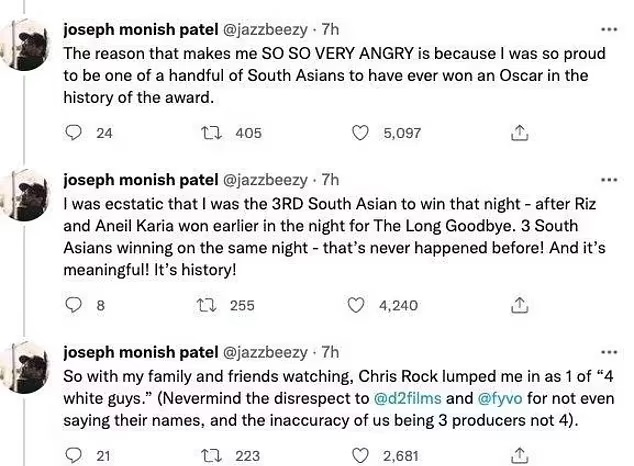The height and width of the screenshot is (466, 634).
Task: Click the 7h timestamp on the third tweet
Action: 331,352
